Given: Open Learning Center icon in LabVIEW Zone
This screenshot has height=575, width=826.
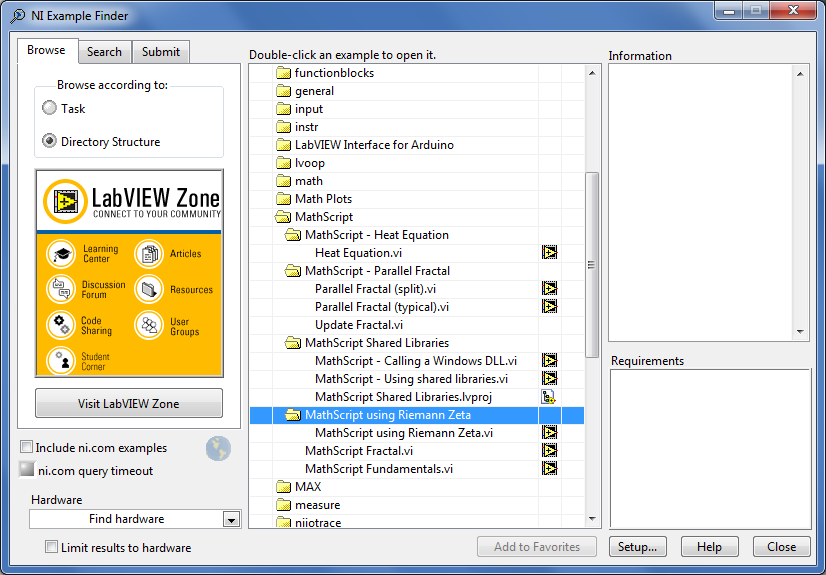Looking at the screenshot, I should 61,254.
